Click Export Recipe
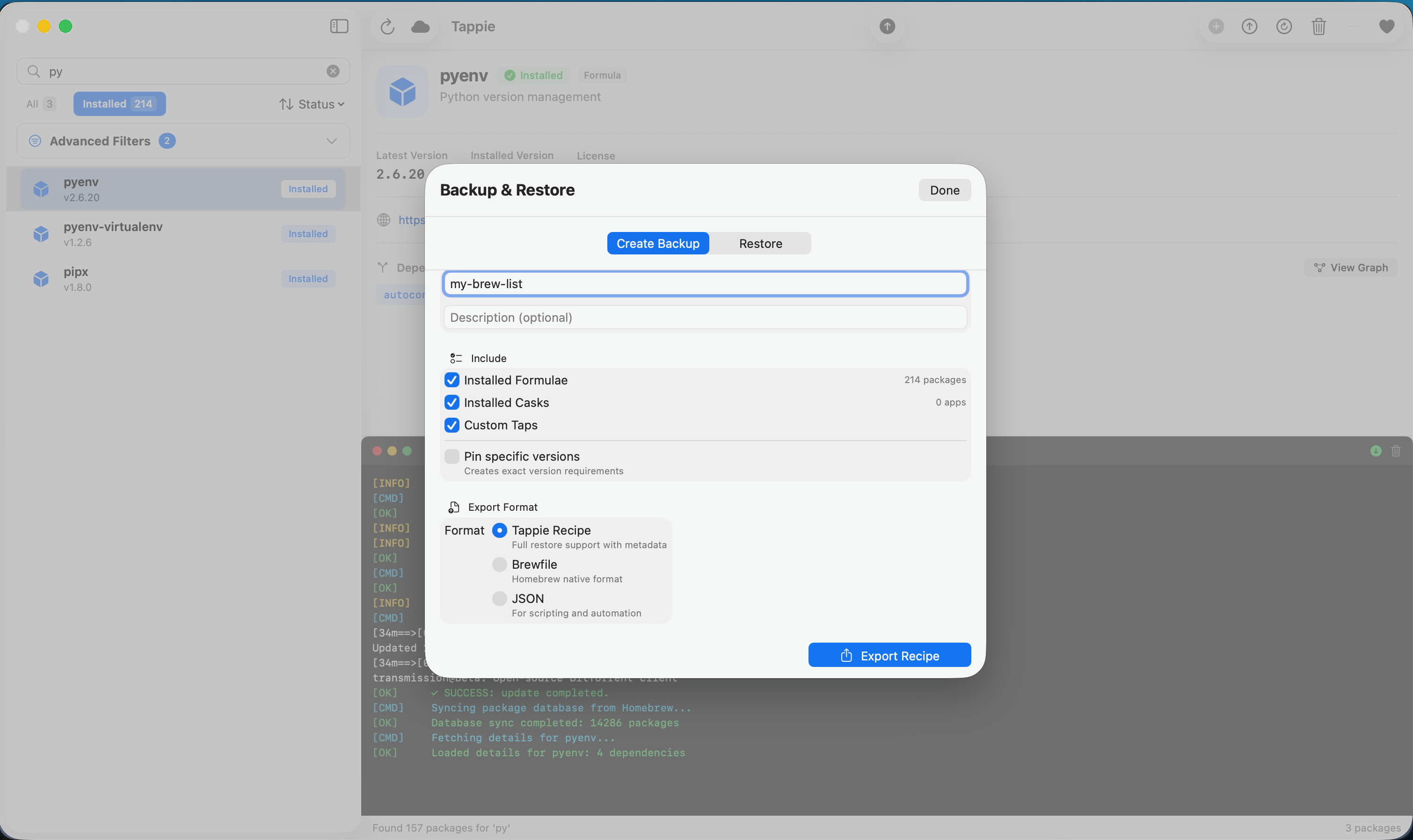 point(889,655)
